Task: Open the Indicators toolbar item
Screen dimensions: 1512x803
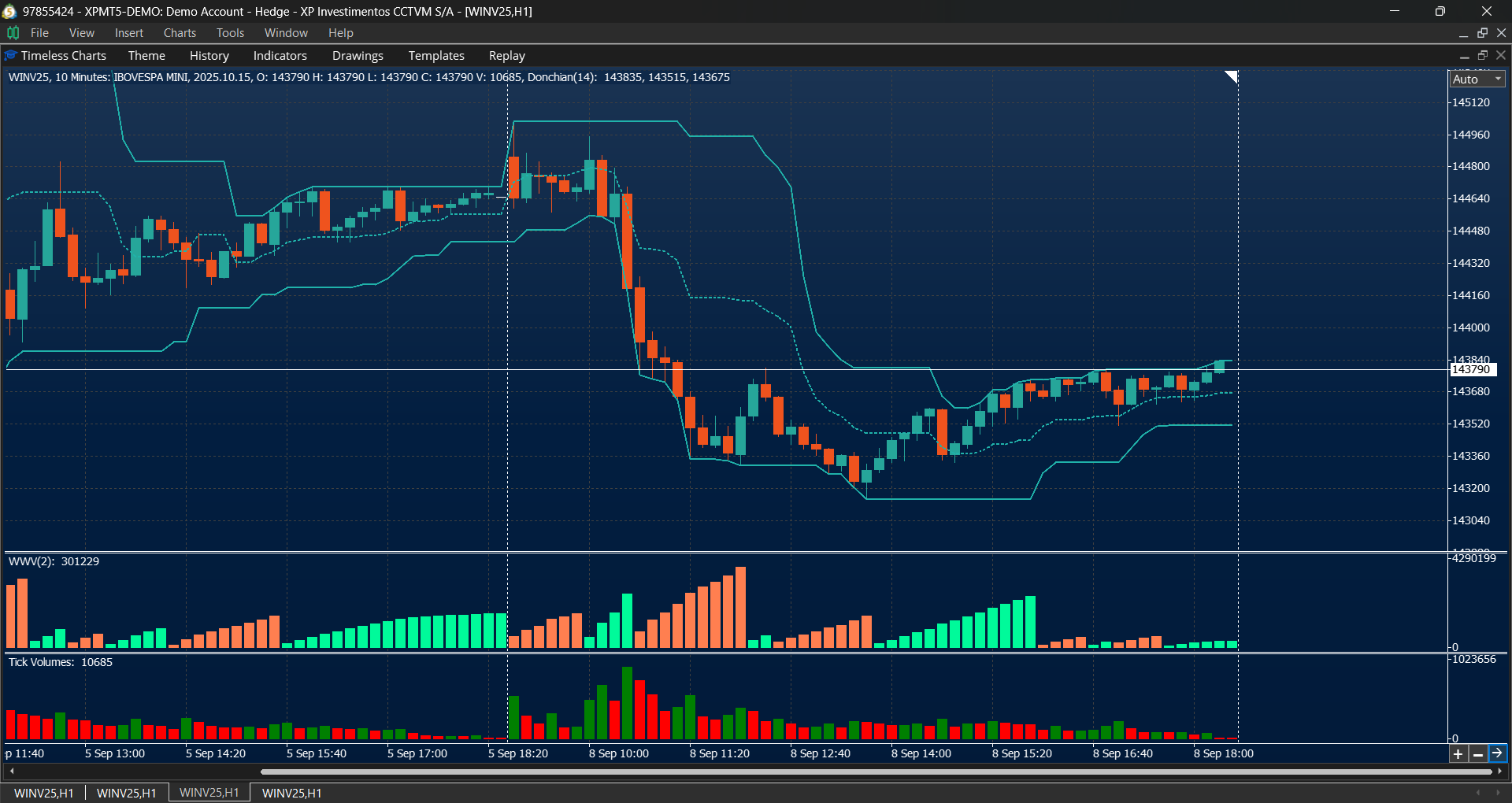Action: [280, 55]
